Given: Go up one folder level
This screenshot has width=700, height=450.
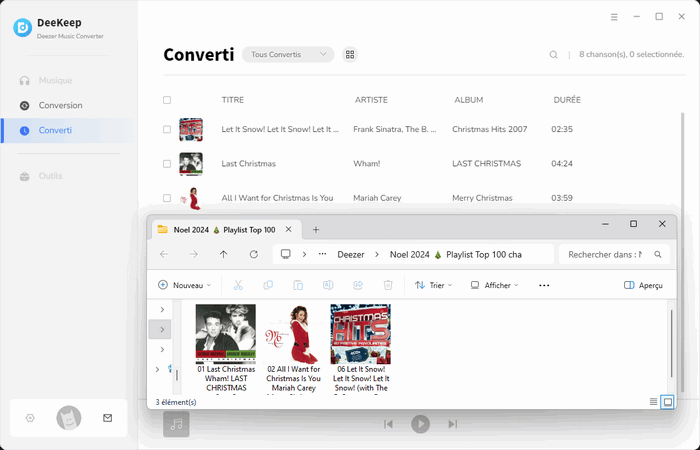Looking at the screenshot, I should click(x=223, y=254).
